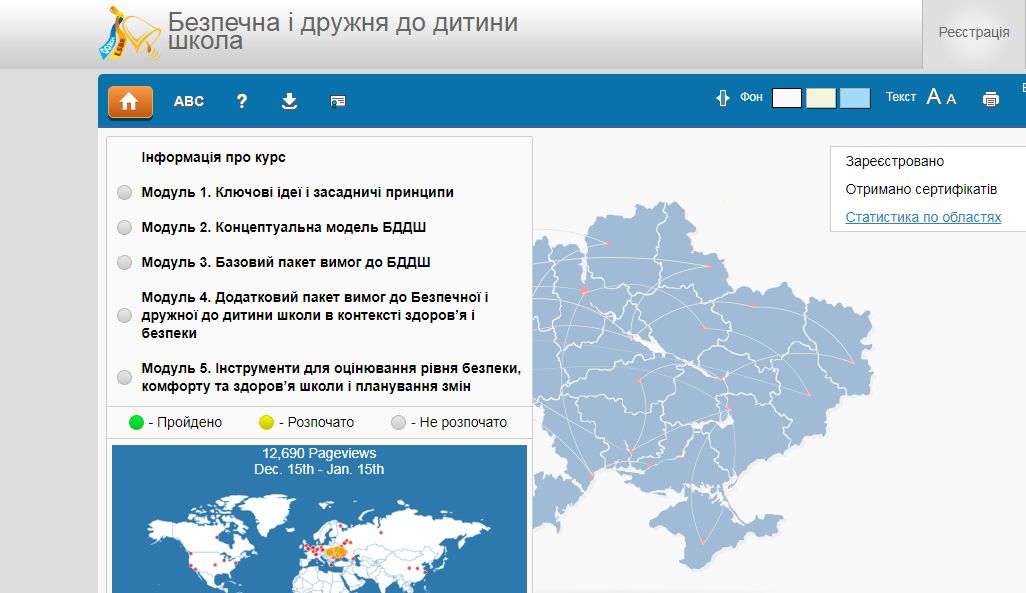1026x593 pixels.
Task: Decrease text size with small A
Action: 951,99
